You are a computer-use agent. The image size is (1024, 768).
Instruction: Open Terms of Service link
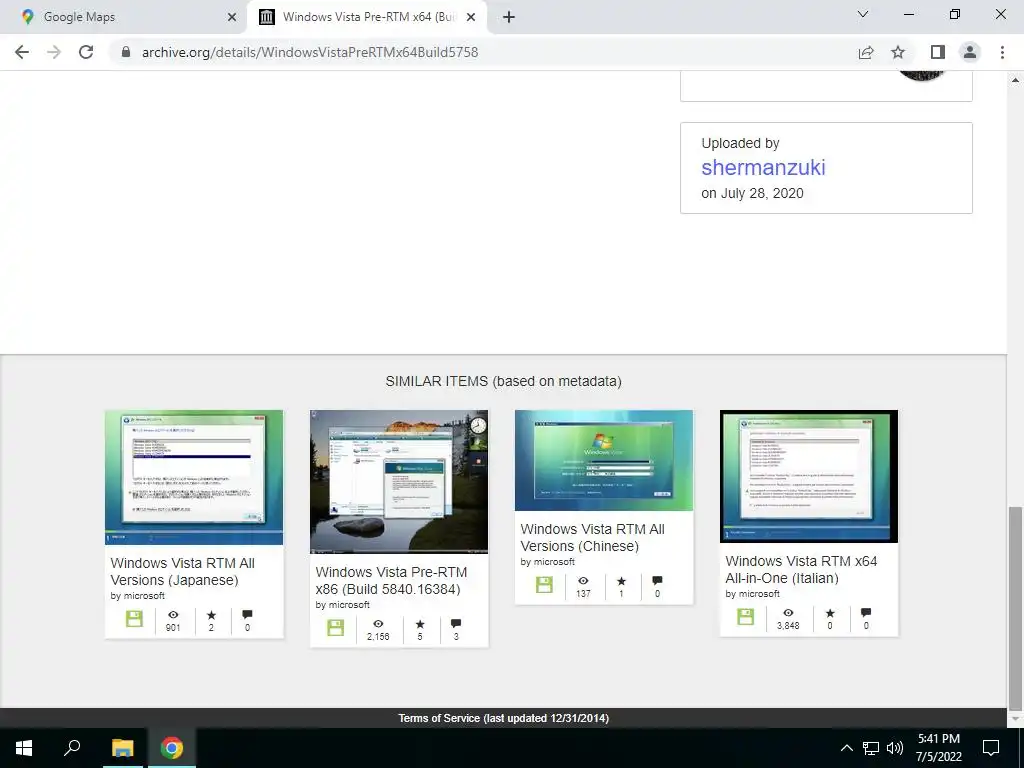tap(504, 718)
